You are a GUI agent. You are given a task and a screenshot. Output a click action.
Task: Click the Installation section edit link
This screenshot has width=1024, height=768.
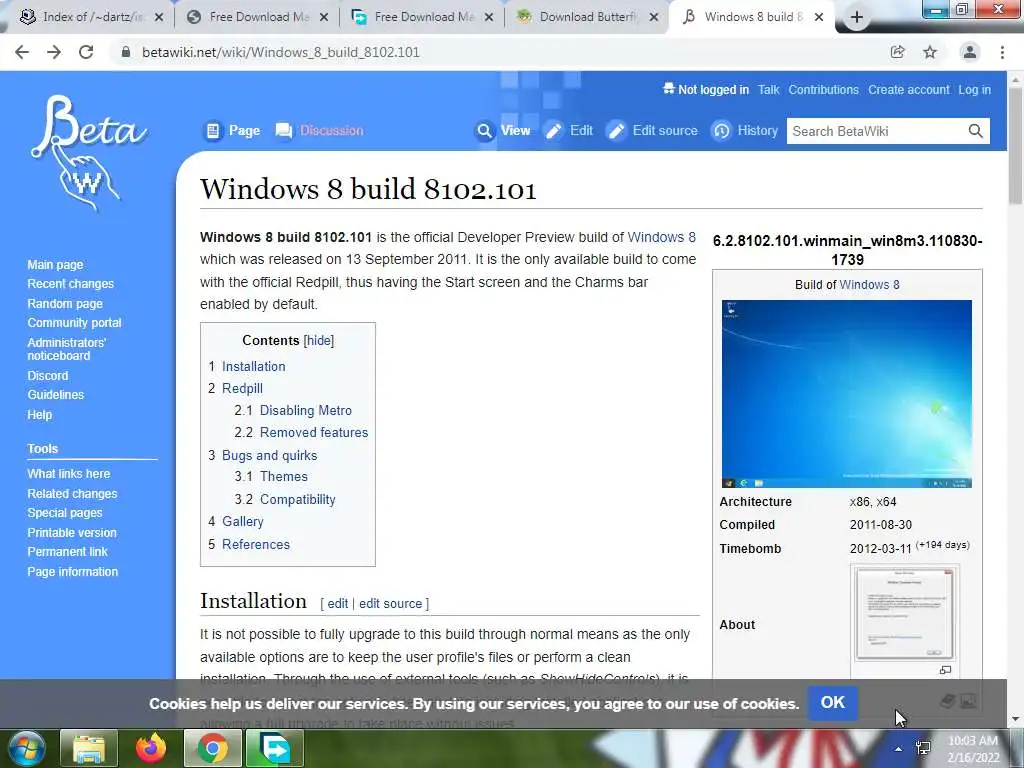click(x=338, y=603)
